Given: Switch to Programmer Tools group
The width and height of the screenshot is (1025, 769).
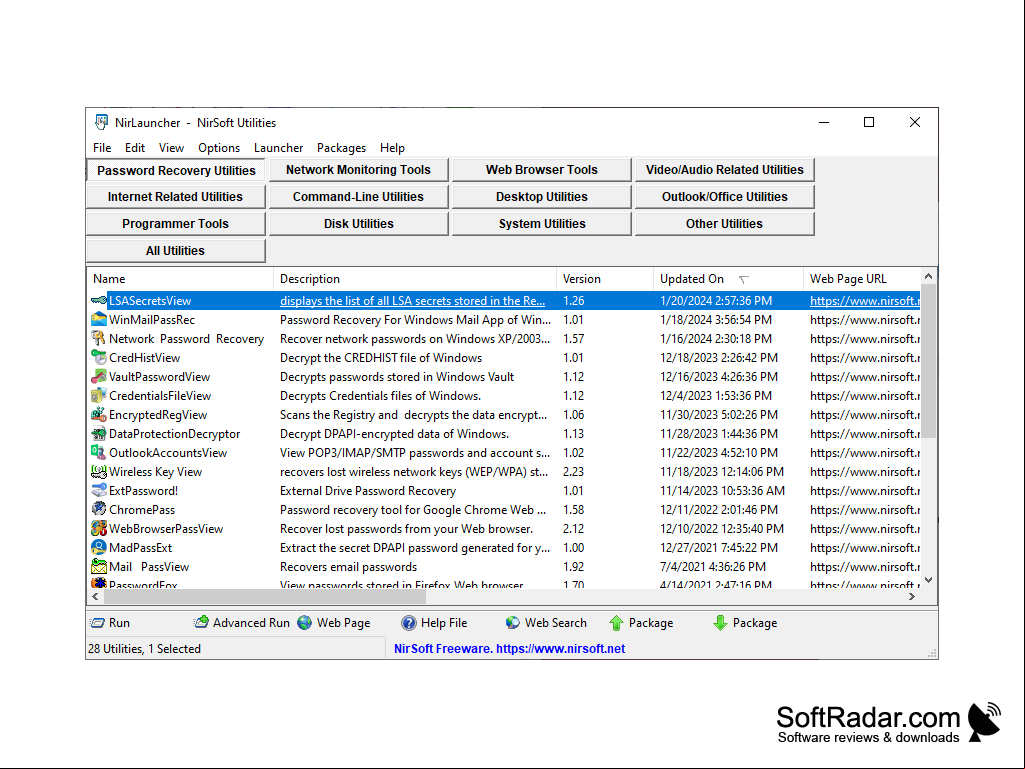Looking at the screenshot, I should (175, 224).
